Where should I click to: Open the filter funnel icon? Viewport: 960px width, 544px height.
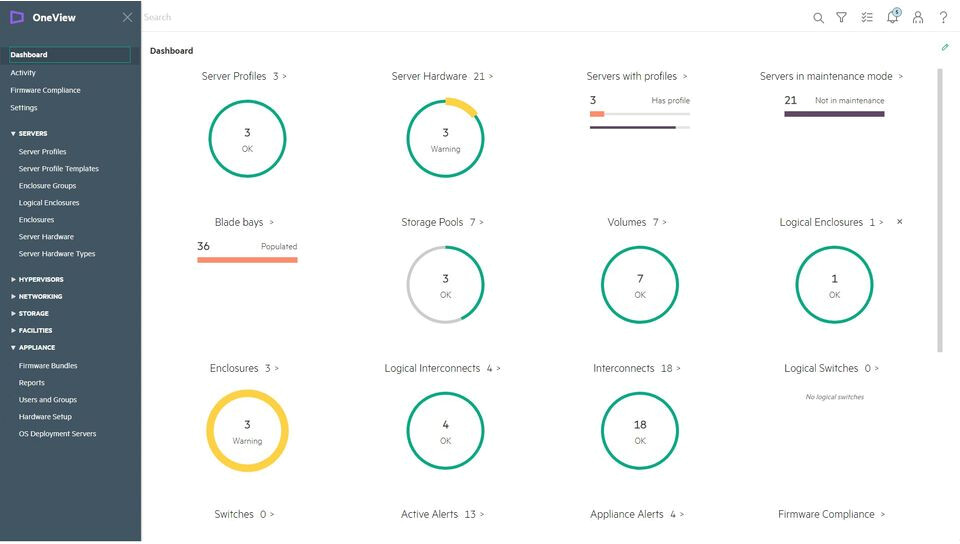[x=842, y=18]
